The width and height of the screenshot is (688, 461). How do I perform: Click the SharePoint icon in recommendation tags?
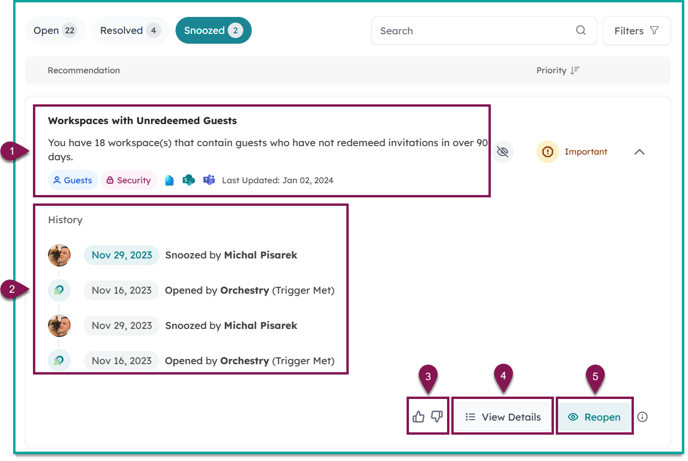point(189,181)
